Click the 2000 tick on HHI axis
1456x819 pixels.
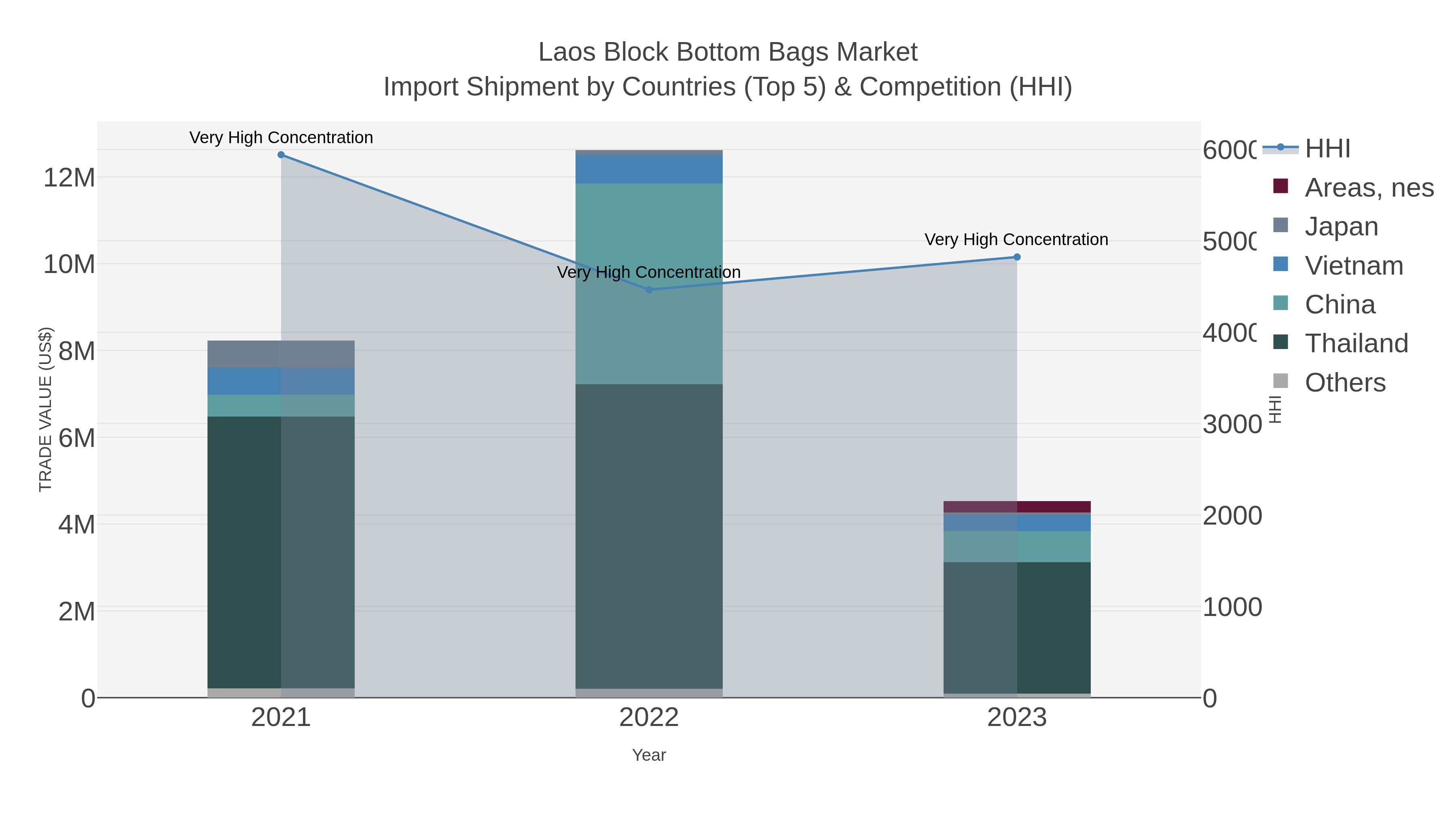click(1233, 516)
